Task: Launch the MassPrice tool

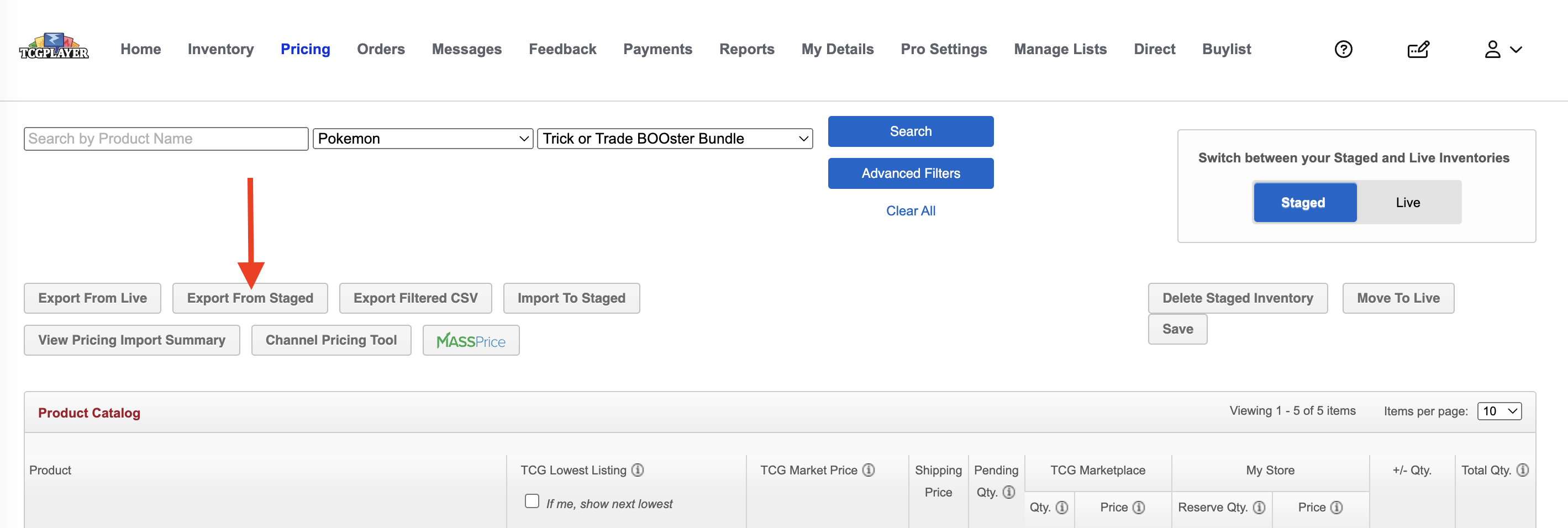Action: point(471,340)
